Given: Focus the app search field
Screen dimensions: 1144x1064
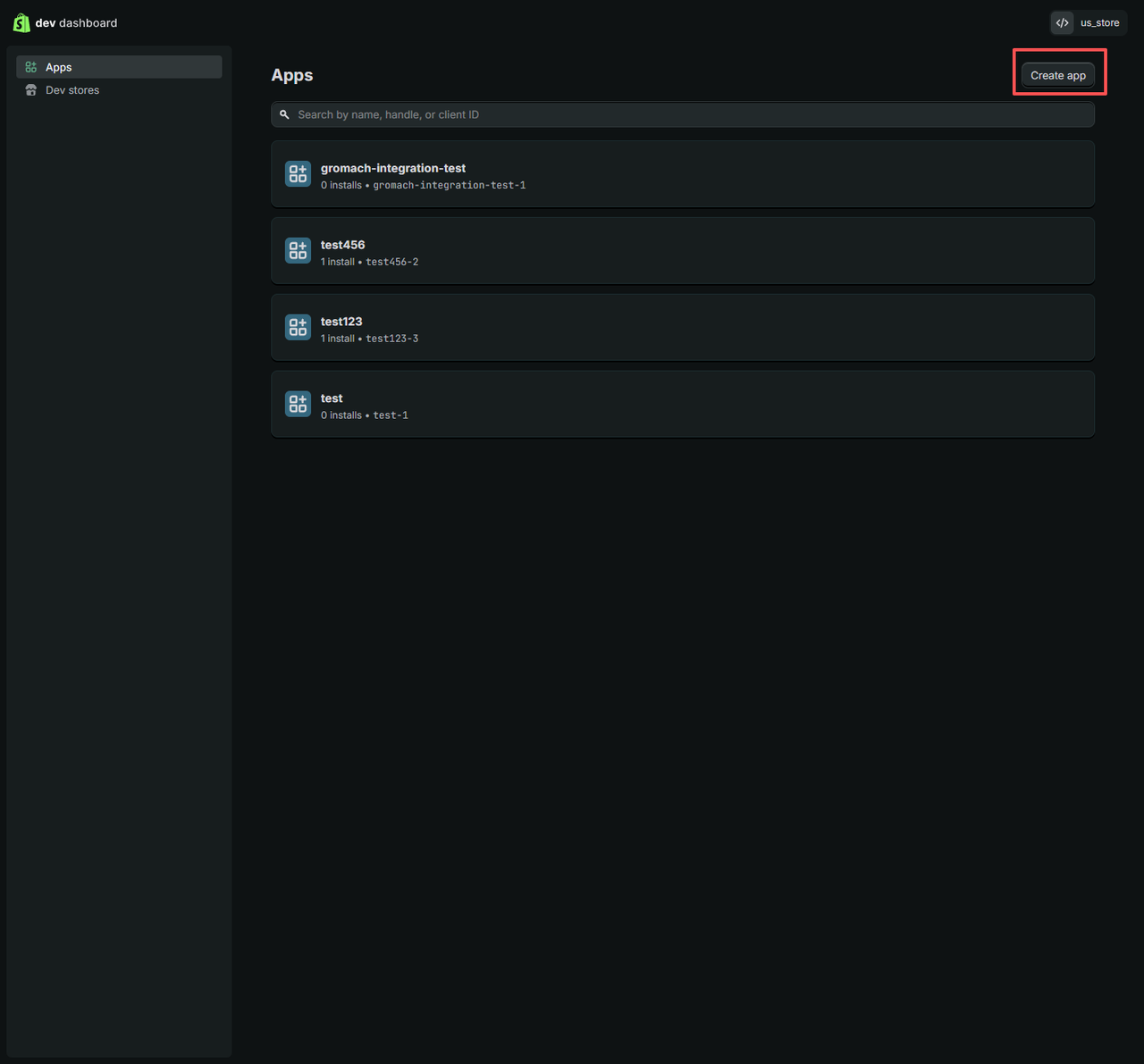Looking at the screenshot, I should 688,114.
